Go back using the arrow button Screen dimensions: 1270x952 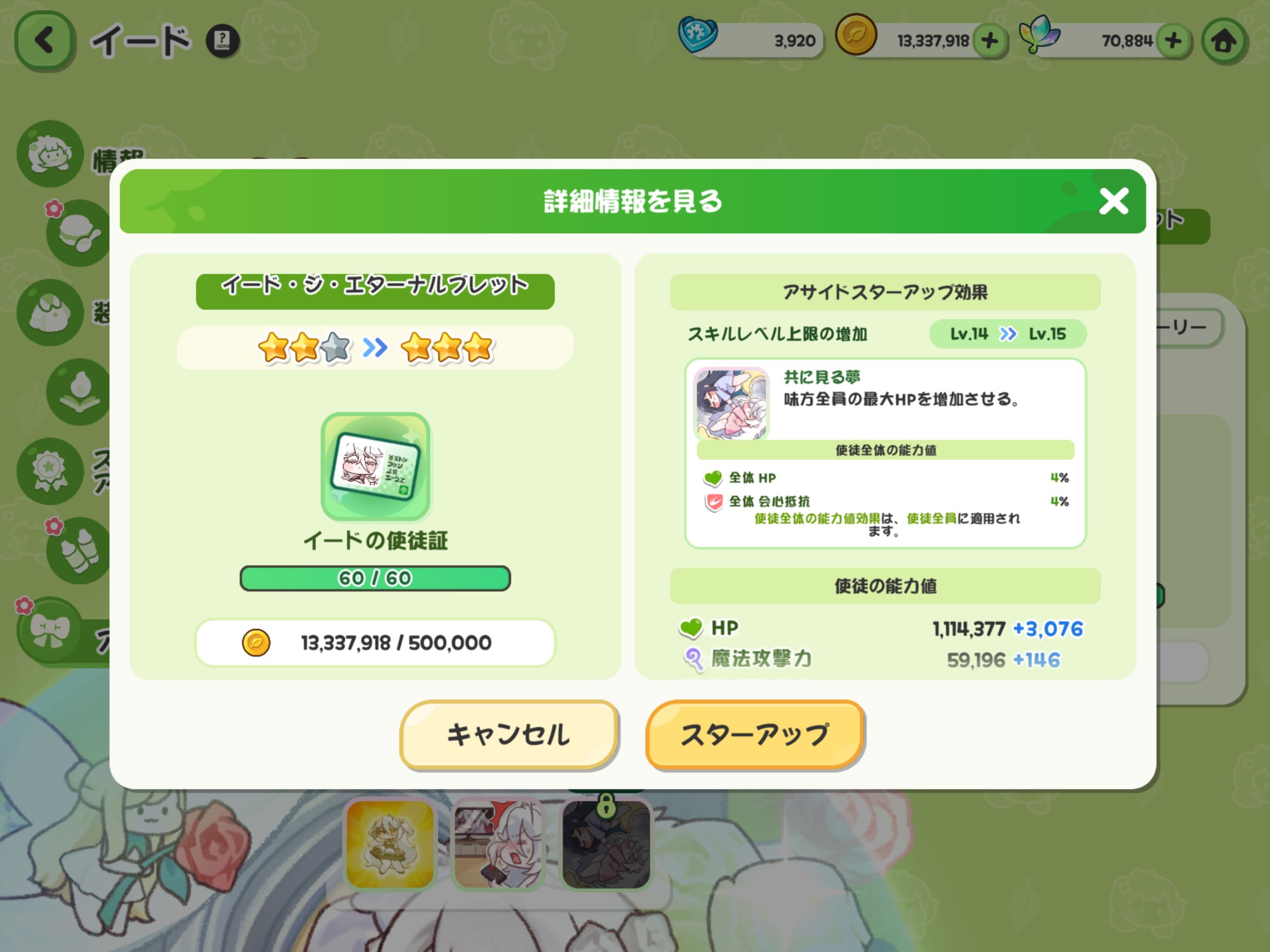pyautogui.click(x=45, y=41)
